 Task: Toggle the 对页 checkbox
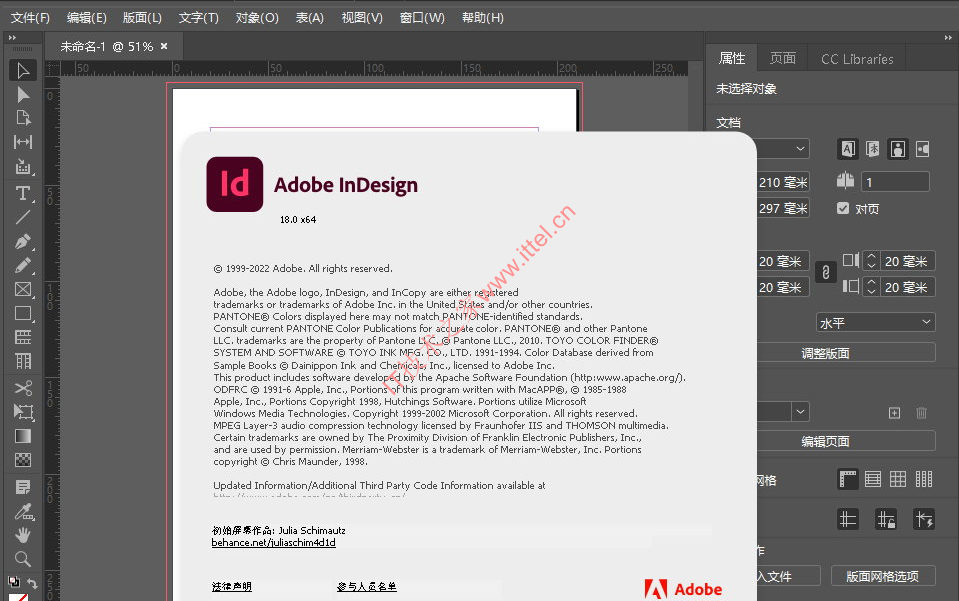point(843,208)
